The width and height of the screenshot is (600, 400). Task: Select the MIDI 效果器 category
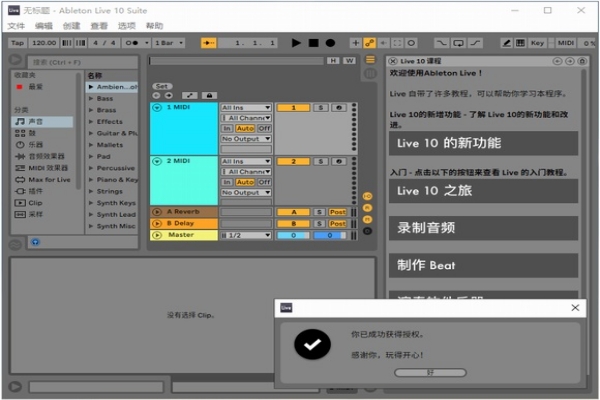(x=42, y=168)
